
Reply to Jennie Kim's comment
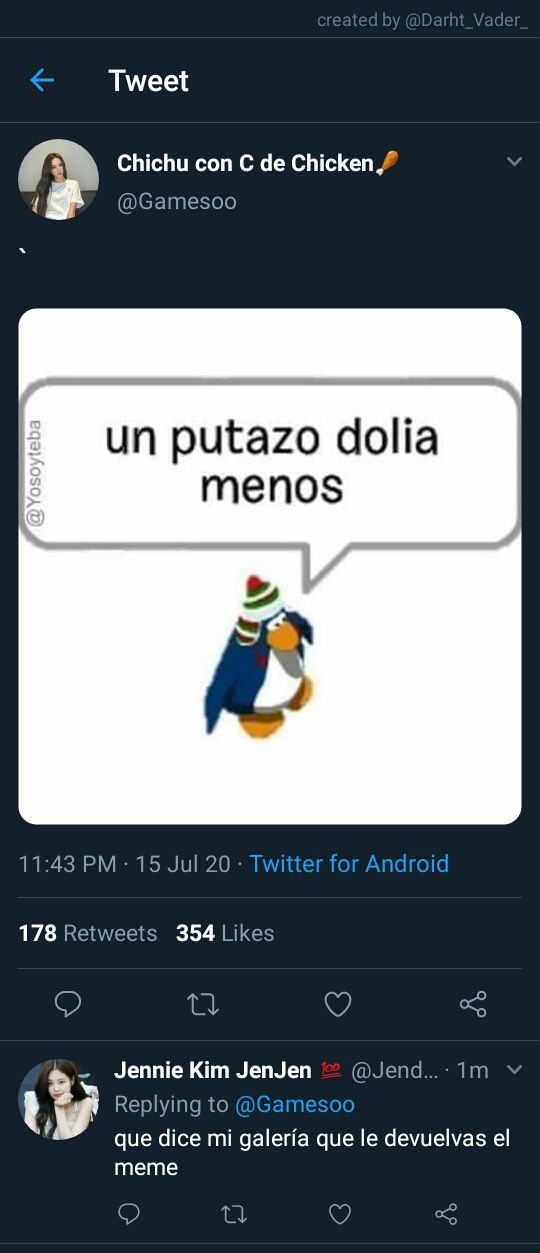coord(129,1214)
